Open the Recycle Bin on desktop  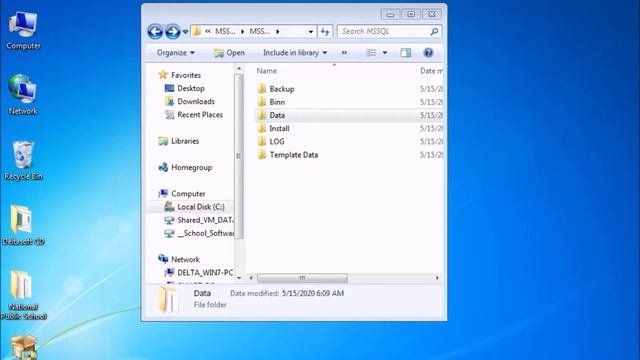point(23,160)
